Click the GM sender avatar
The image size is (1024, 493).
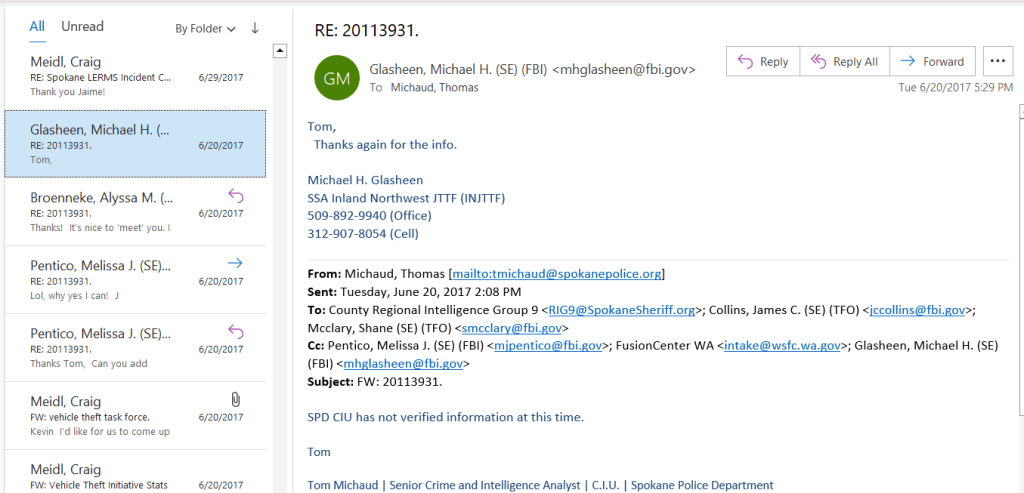pyautogui.click(x=336, y=77)
